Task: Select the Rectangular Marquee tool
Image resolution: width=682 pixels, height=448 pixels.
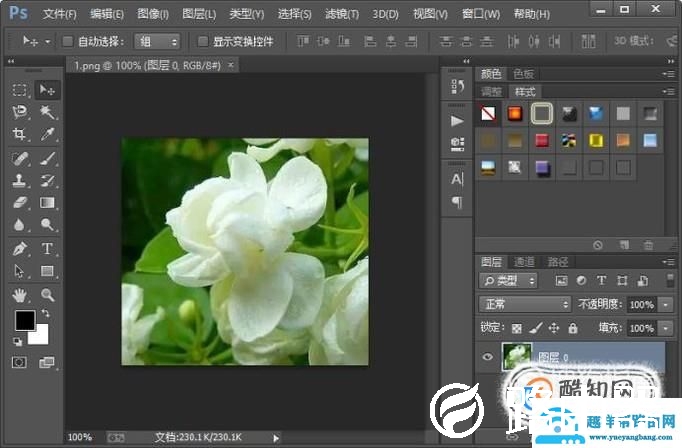Action: pyautogui.click(x=20, y=90)
